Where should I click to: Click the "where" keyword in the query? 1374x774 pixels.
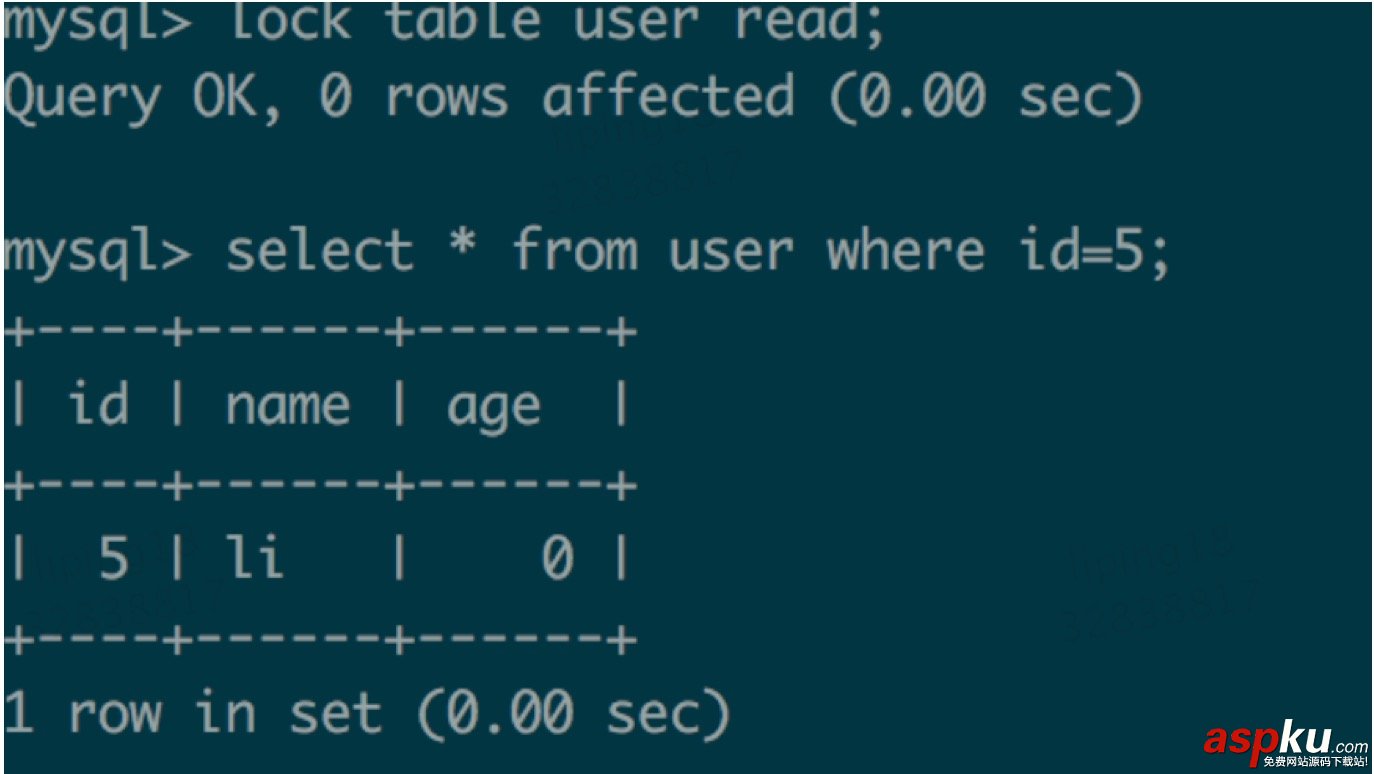pos(905,250)
